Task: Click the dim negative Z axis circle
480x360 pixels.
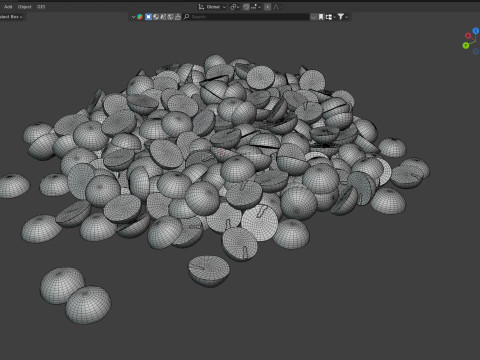Action: point(476,52)
